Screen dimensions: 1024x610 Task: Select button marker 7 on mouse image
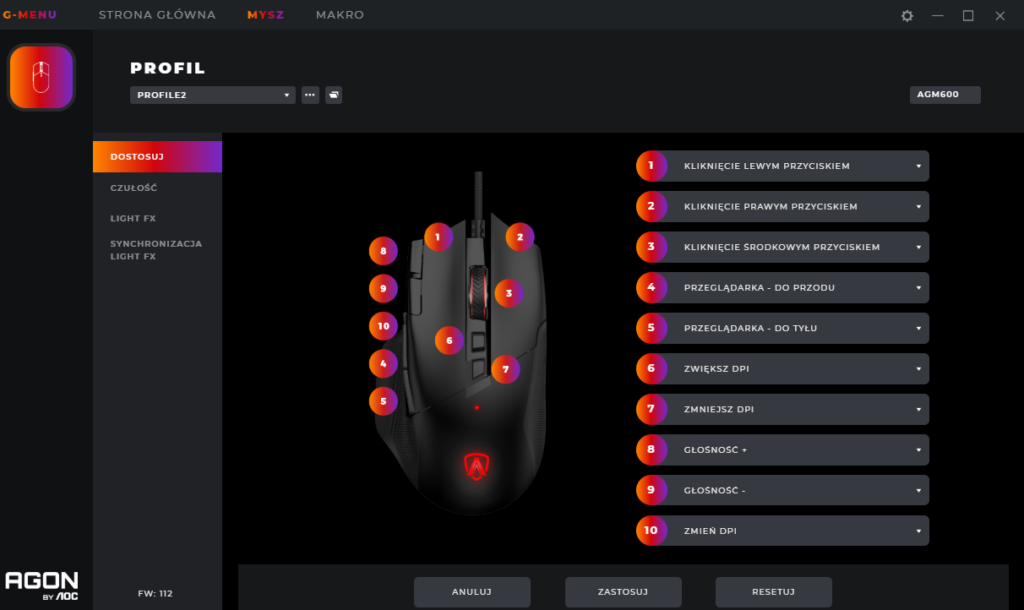[x=505, y=369]
